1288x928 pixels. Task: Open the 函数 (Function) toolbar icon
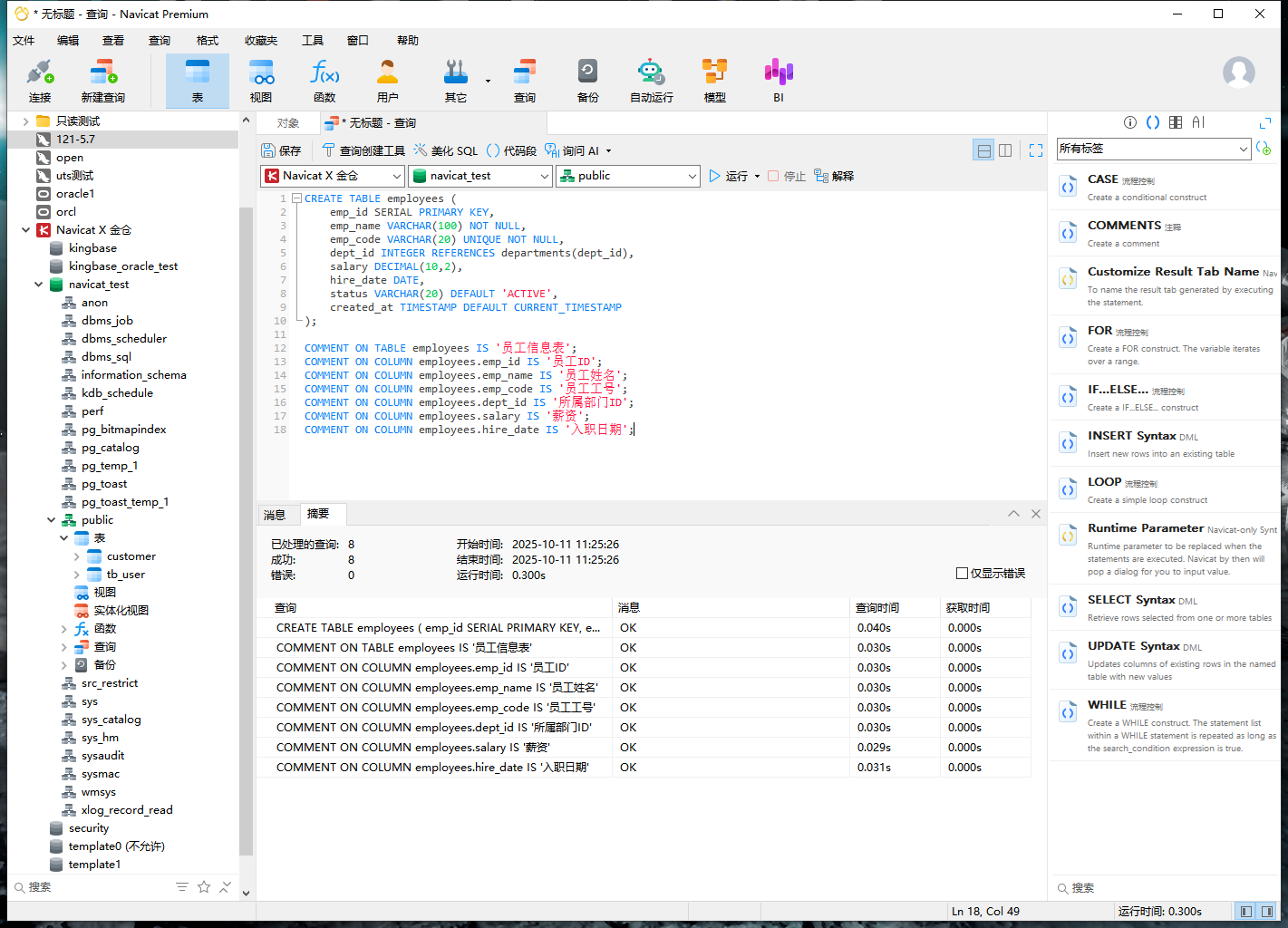coord(324,81)
